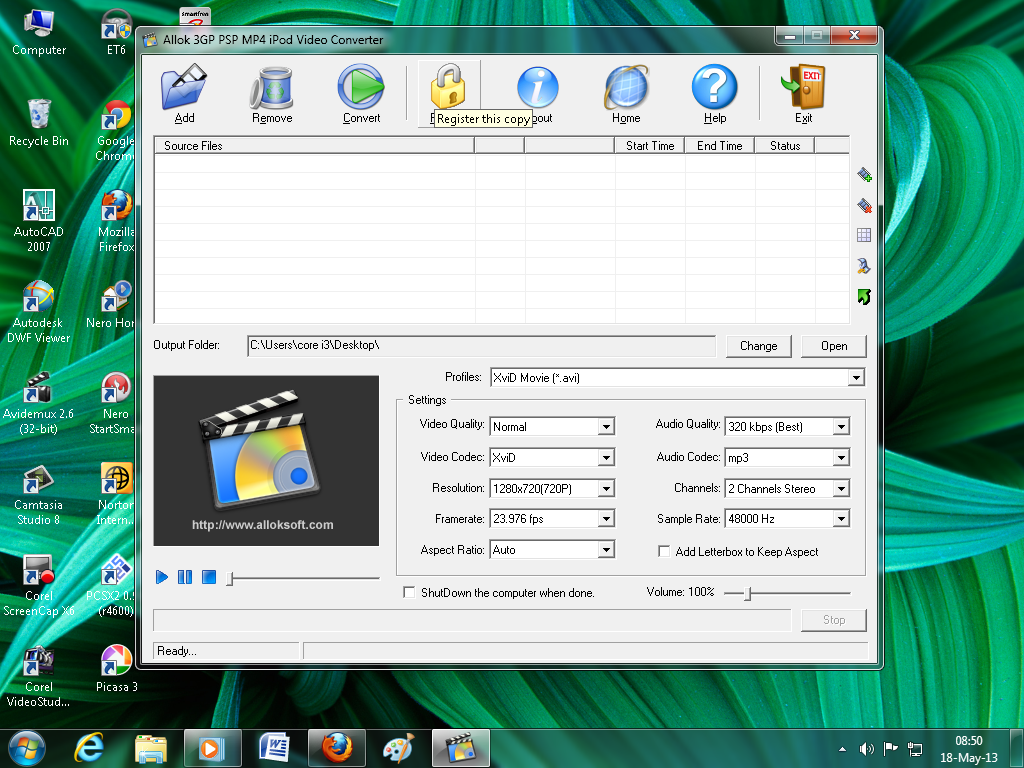Launch Corel ScreenCap X6 shortcut
Viewport: 1024px width, 768px height.
click(39, 585)
